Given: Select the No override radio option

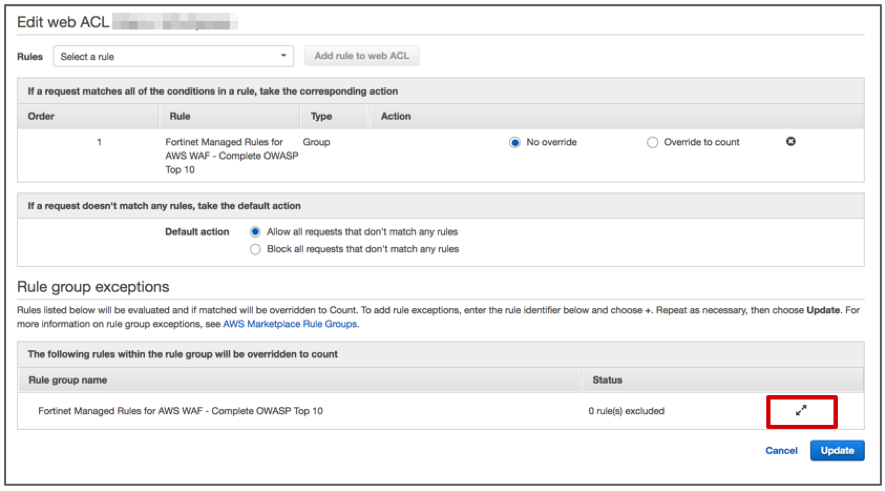Looking at the screenshot, I should tap(515, 142).
